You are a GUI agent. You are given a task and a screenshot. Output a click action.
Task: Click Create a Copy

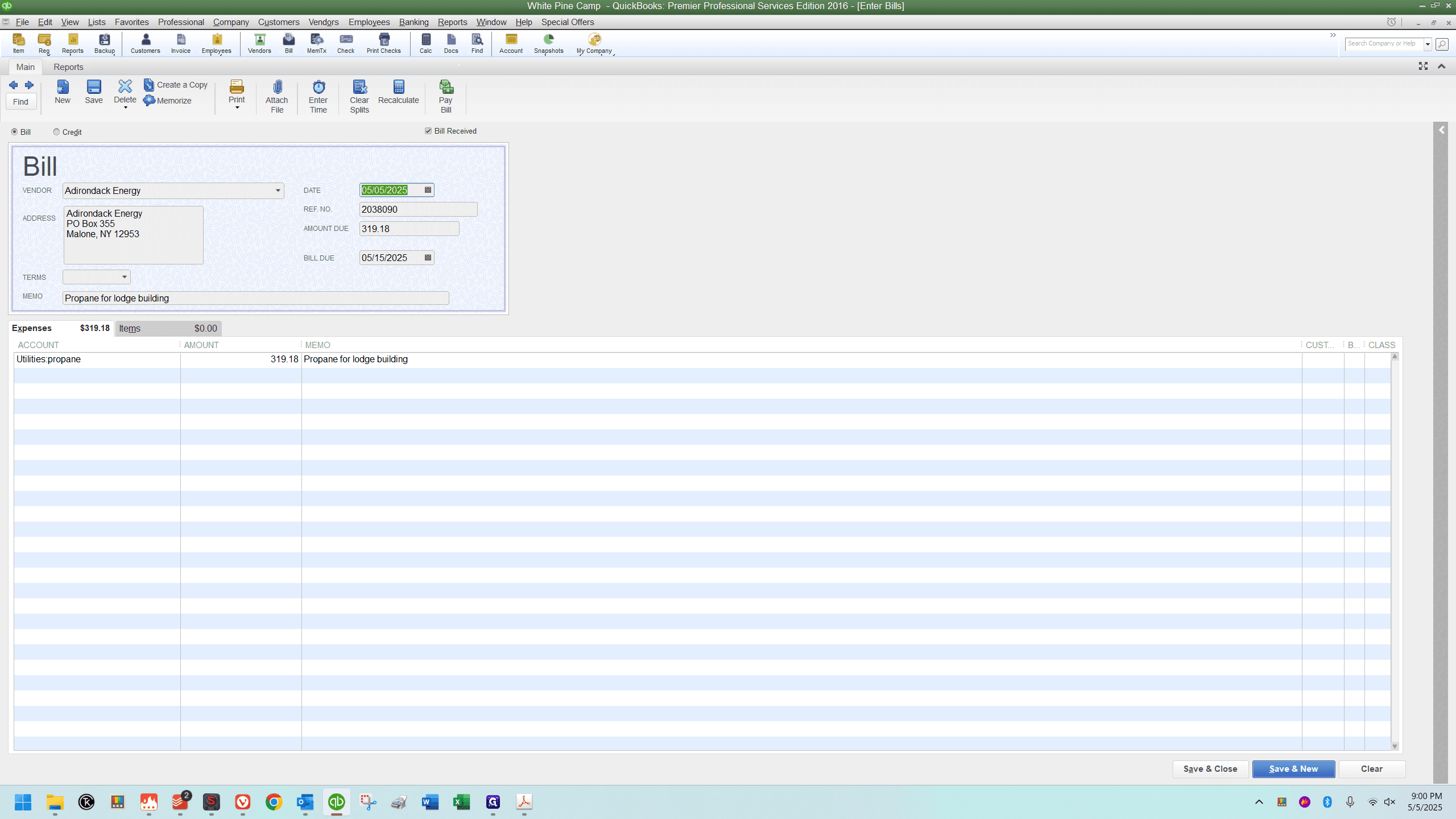pyautogui.click(x=176, y=85)
